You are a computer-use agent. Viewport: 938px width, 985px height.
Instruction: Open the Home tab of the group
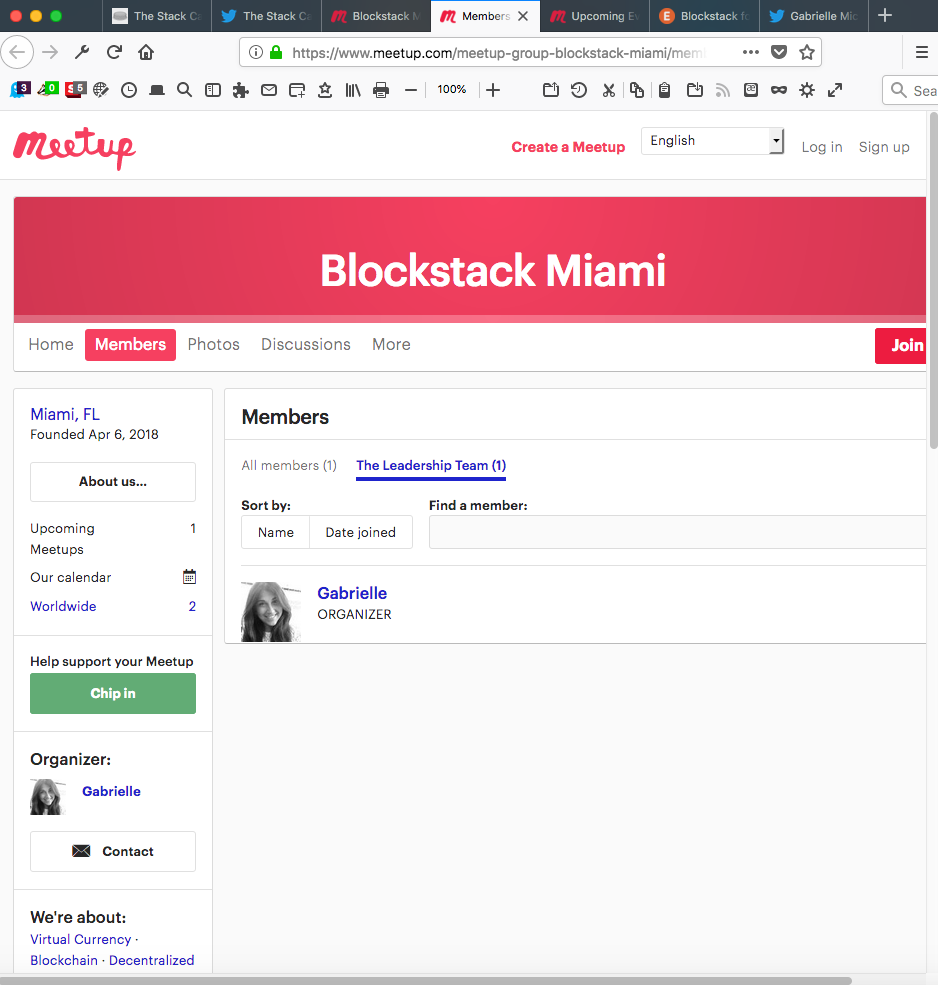click(51, 344)
